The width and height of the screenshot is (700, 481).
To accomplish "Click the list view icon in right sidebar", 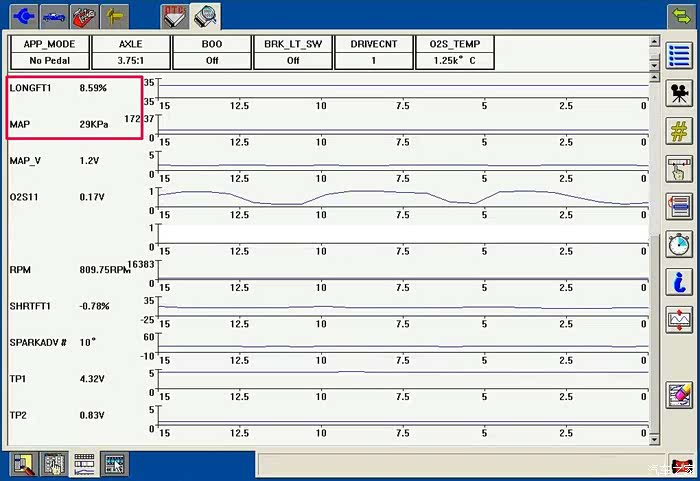I will (680, 56).
